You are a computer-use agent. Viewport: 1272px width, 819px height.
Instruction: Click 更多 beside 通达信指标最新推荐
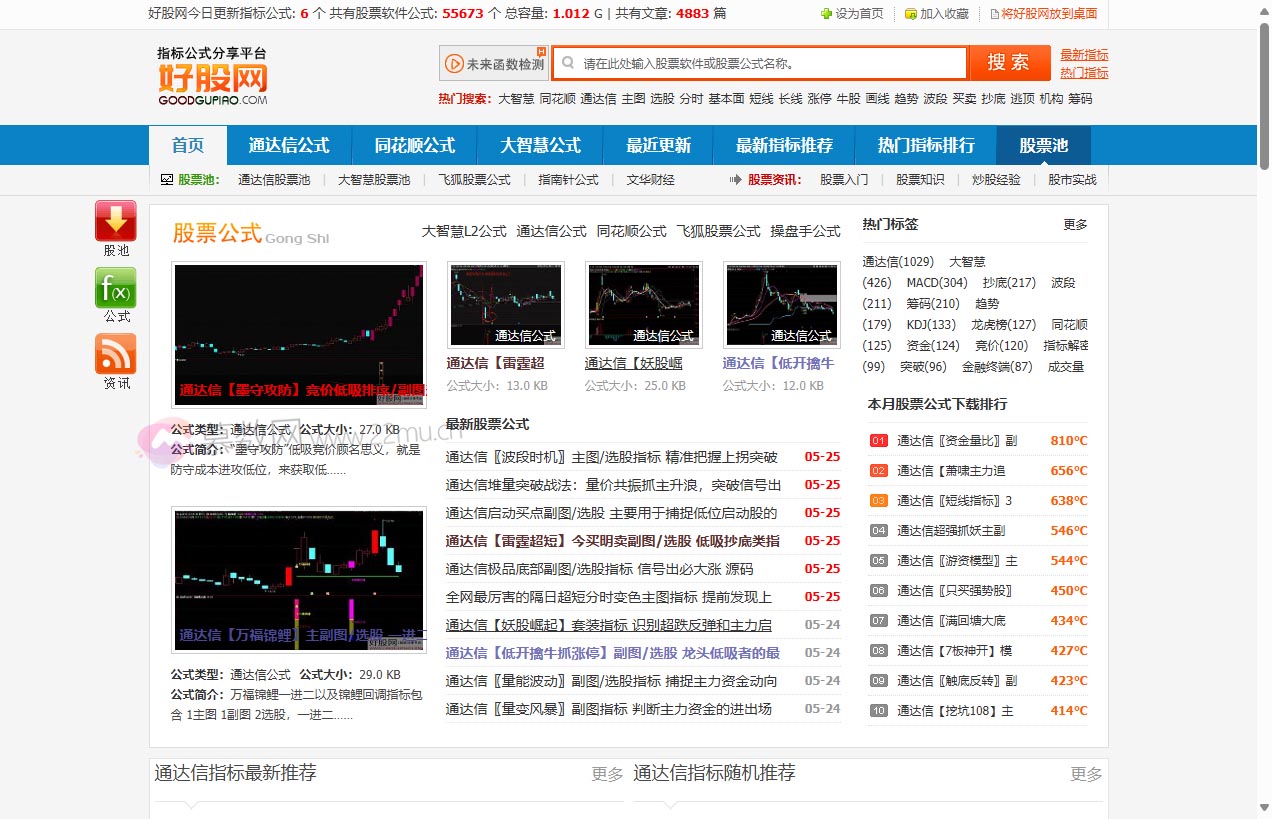(606, 773)
